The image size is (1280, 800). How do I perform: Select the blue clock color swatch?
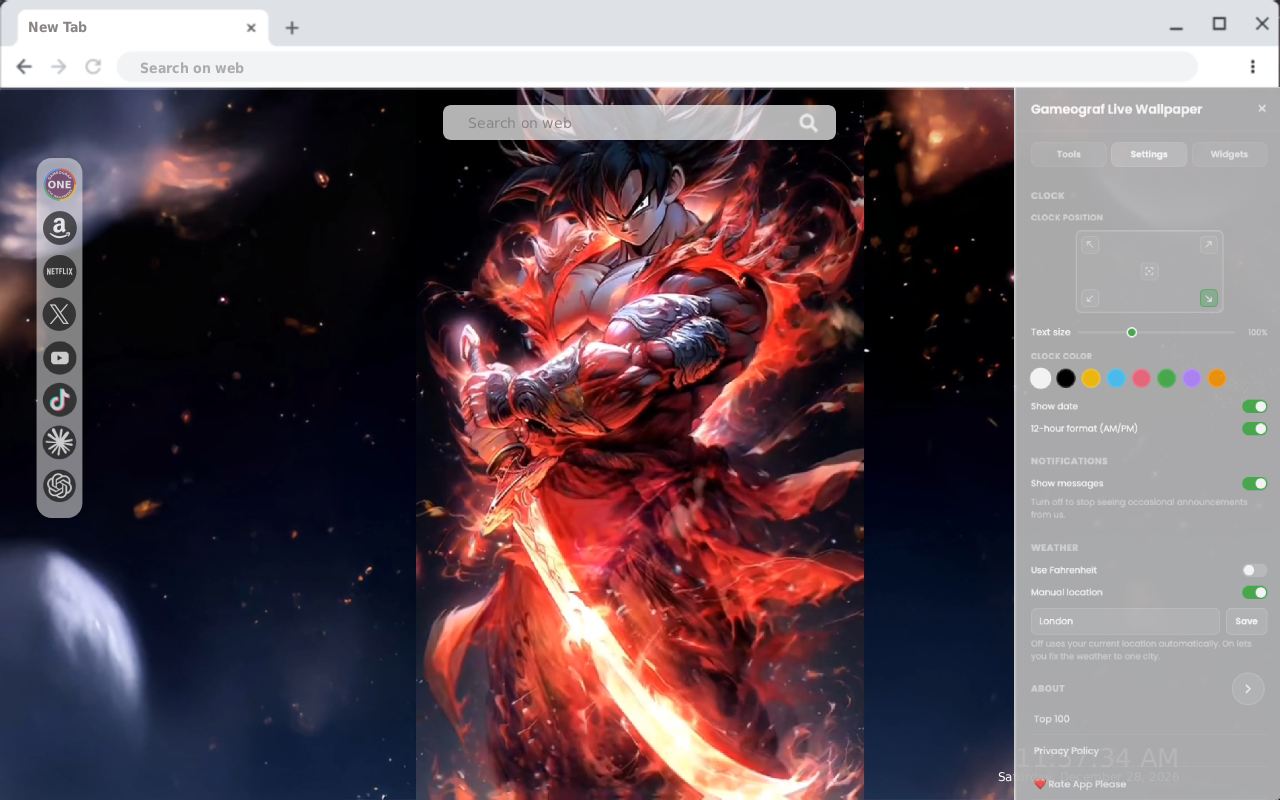tap(1116, 378)
